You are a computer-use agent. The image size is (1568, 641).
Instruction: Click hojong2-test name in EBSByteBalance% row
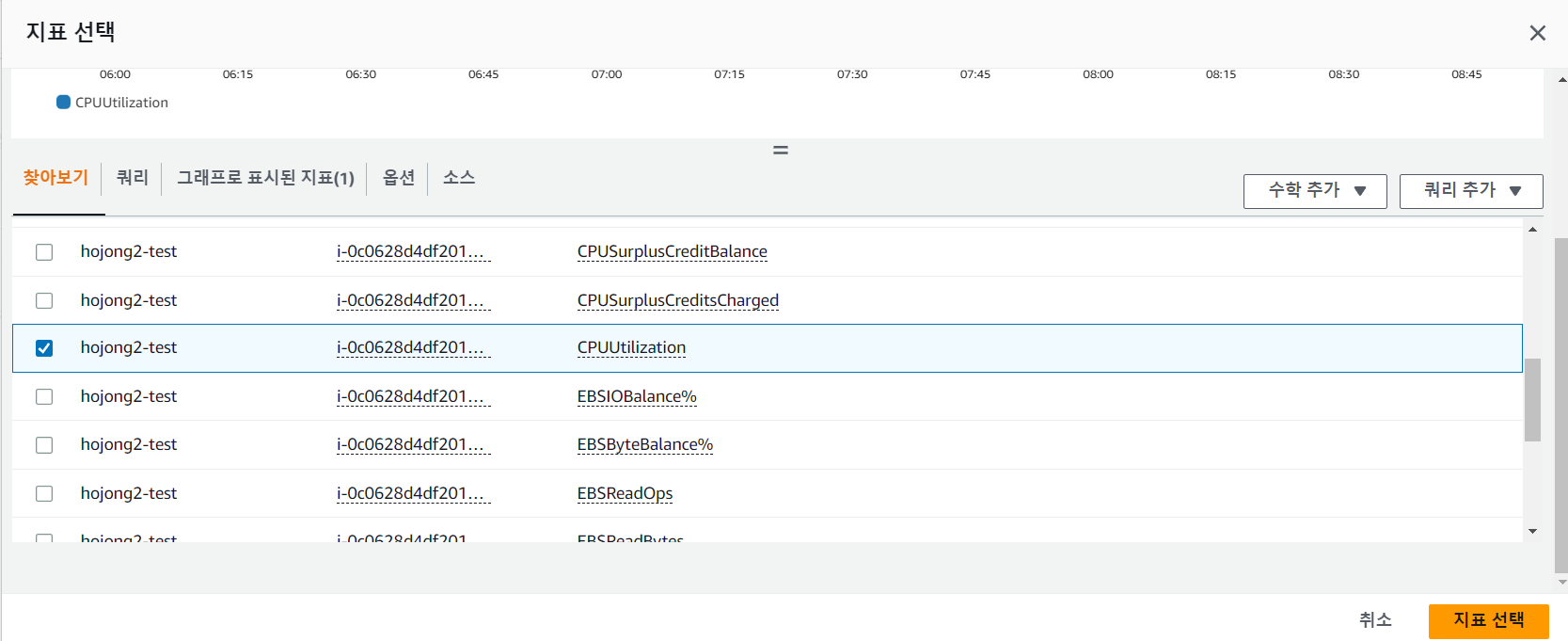point(129,444)
